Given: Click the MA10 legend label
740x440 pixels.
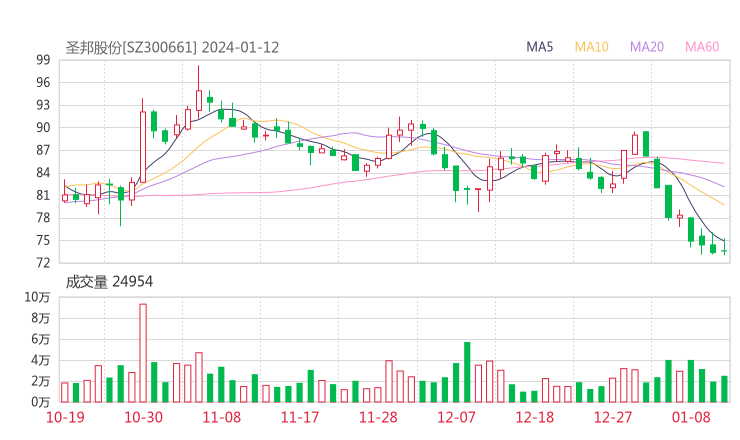Looking at the screenshot, I should tap(591, 47).
